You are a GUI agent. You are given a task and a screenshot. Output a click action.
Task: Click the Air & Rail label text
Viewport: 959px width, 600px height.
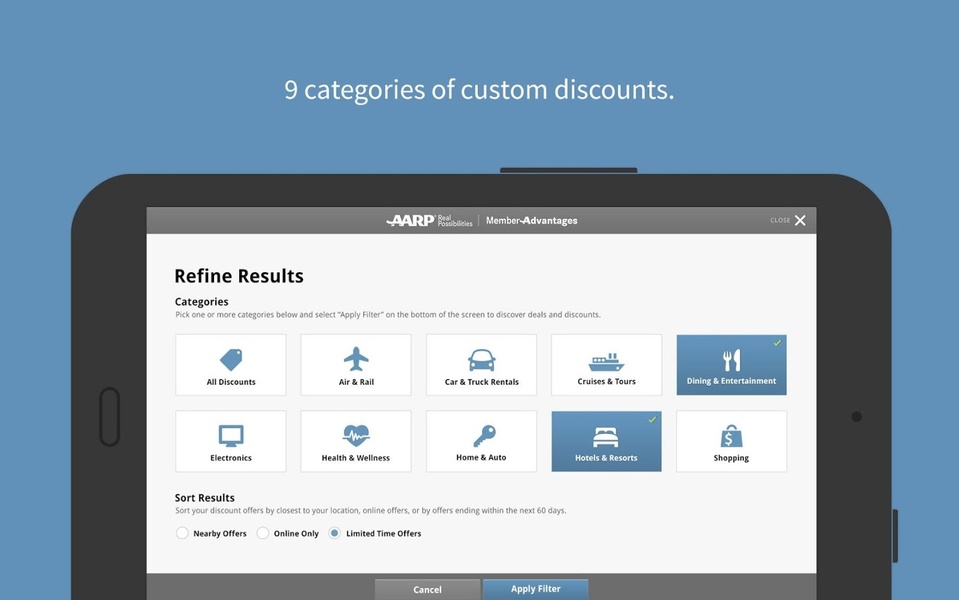(356, 382)
